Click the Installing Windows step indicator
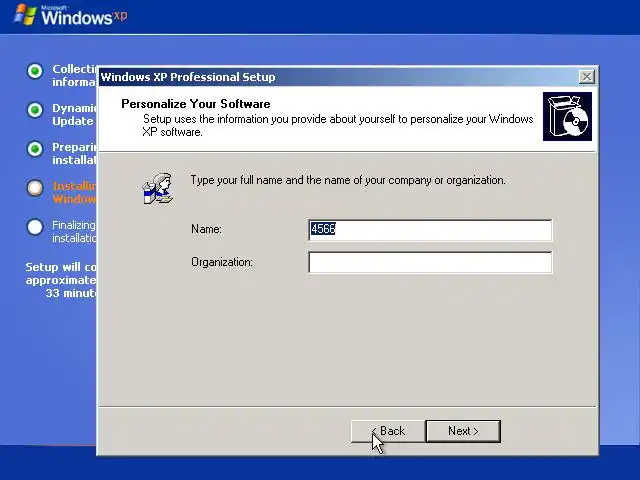The width and height of the screenshot is (640, 480). tap(35, 188)
